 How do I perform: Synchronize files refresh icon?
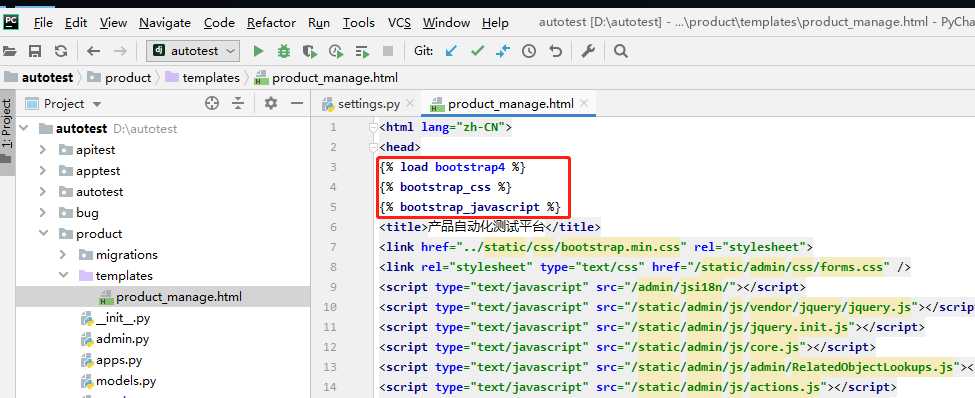coord(60,51)
